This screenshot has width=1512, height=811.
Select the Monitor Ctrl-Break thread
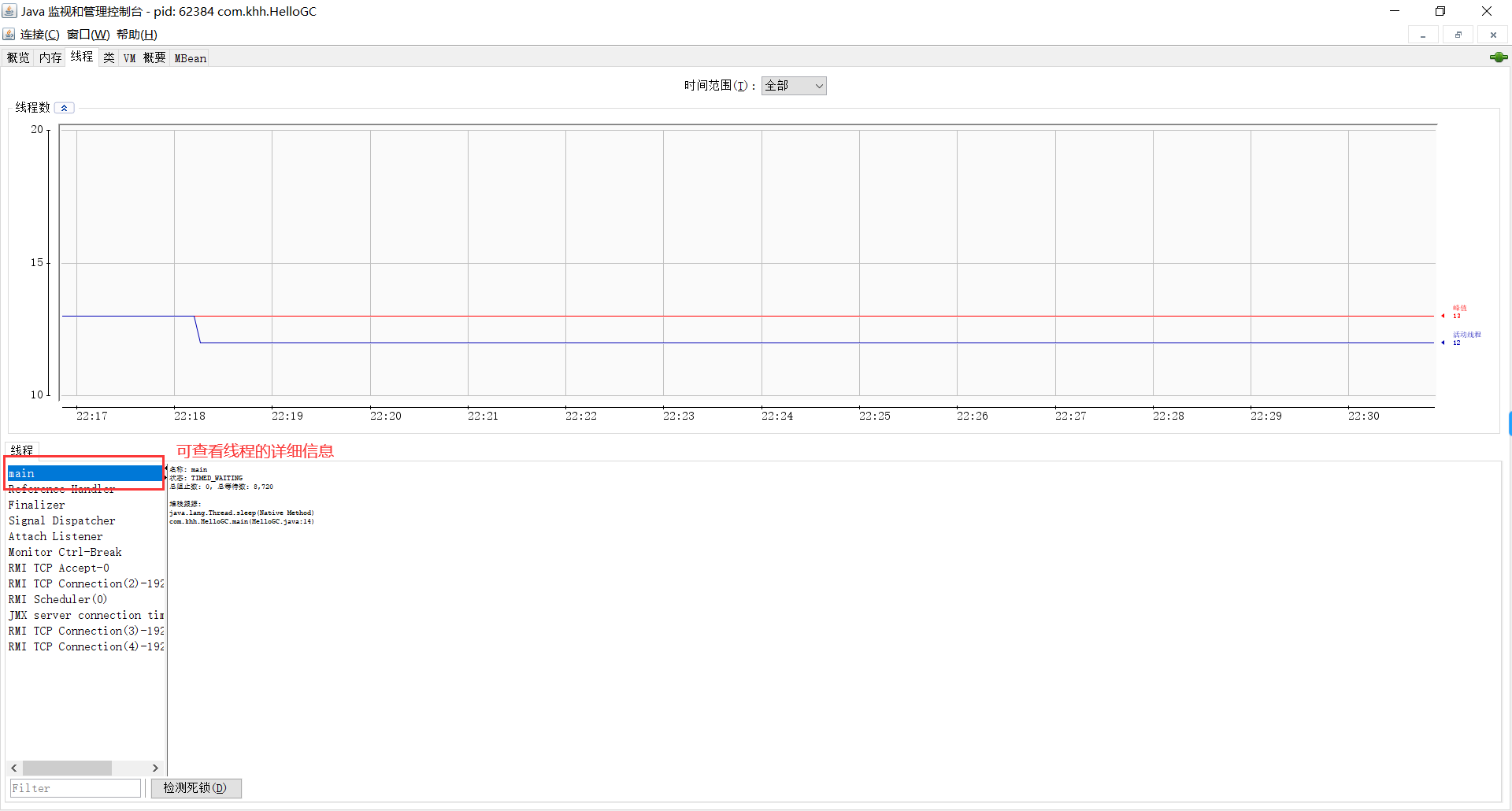click(x=65, y=552)
